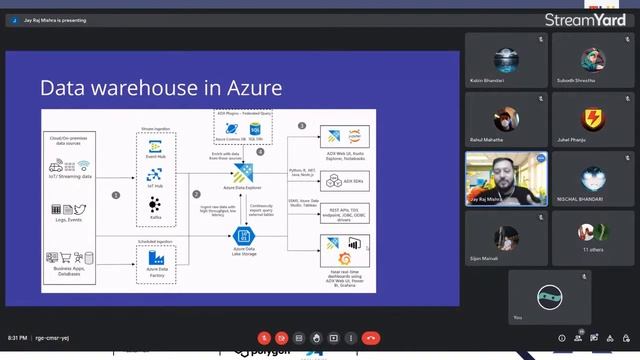Select Subodh Shrestha's participant tile
The height and width of the screenshot is (360, 640).
tap(593, 60)
